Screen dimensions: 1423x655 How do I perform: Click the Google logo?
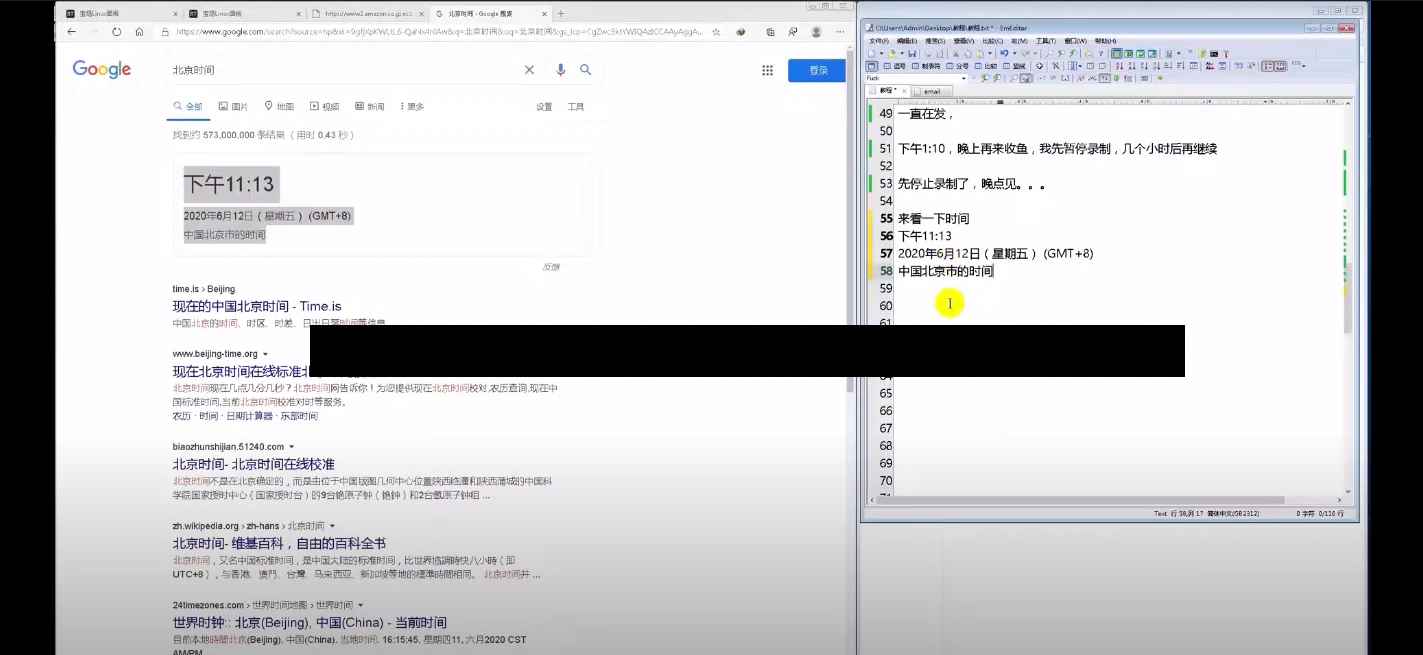(102, 69)
